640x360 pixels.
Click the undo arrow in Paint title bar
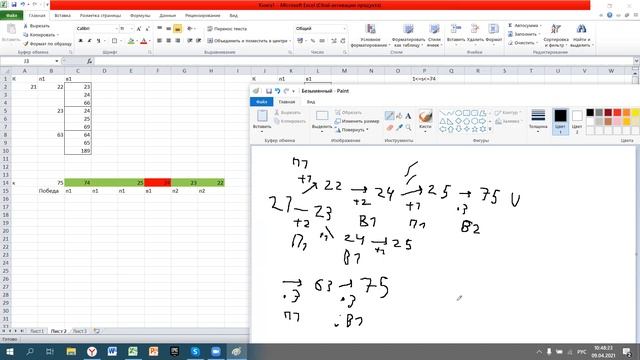point(278,91)
